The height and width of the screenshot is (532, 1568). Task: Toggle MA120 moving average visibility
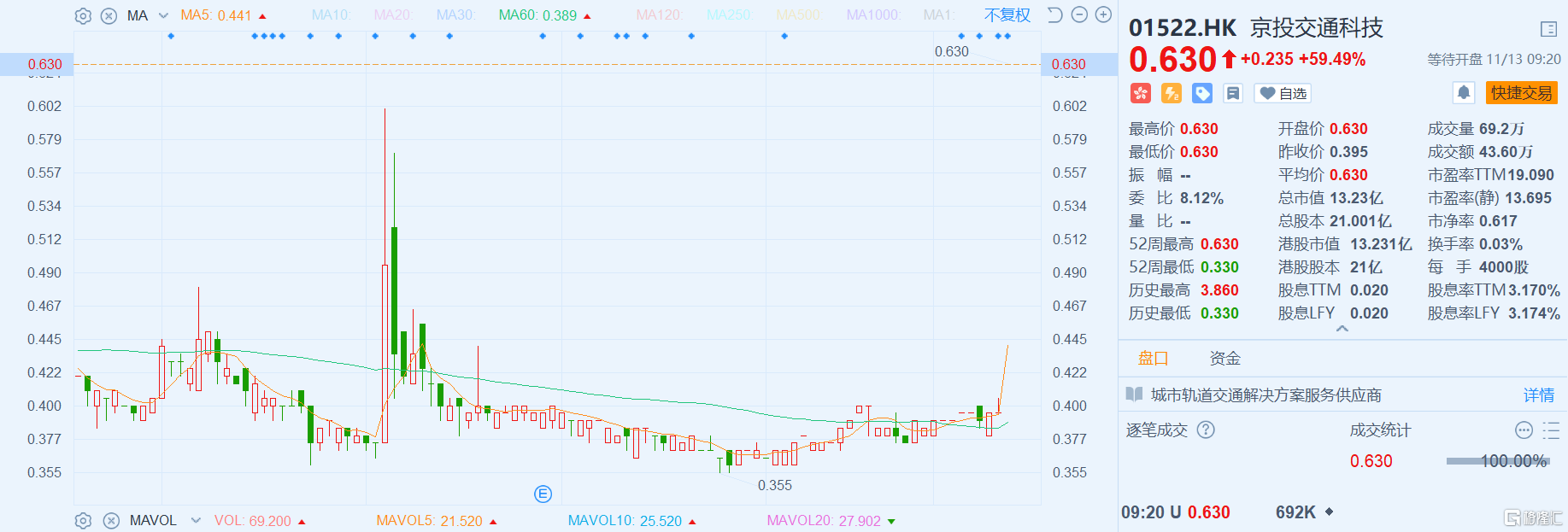tap(659, 15)
